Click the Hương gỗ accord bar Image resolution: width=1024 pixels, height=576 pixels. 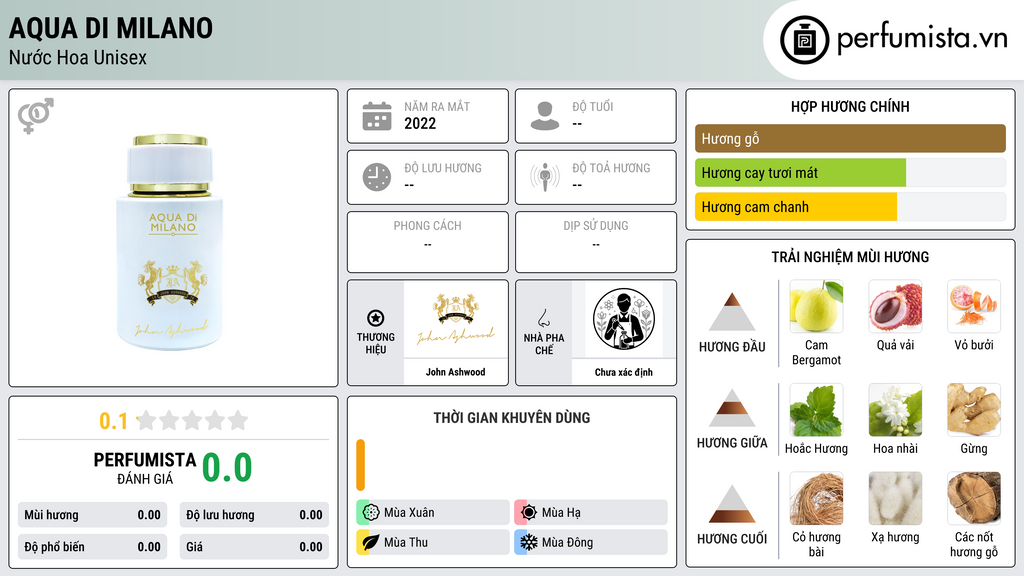tap(850, 138)
